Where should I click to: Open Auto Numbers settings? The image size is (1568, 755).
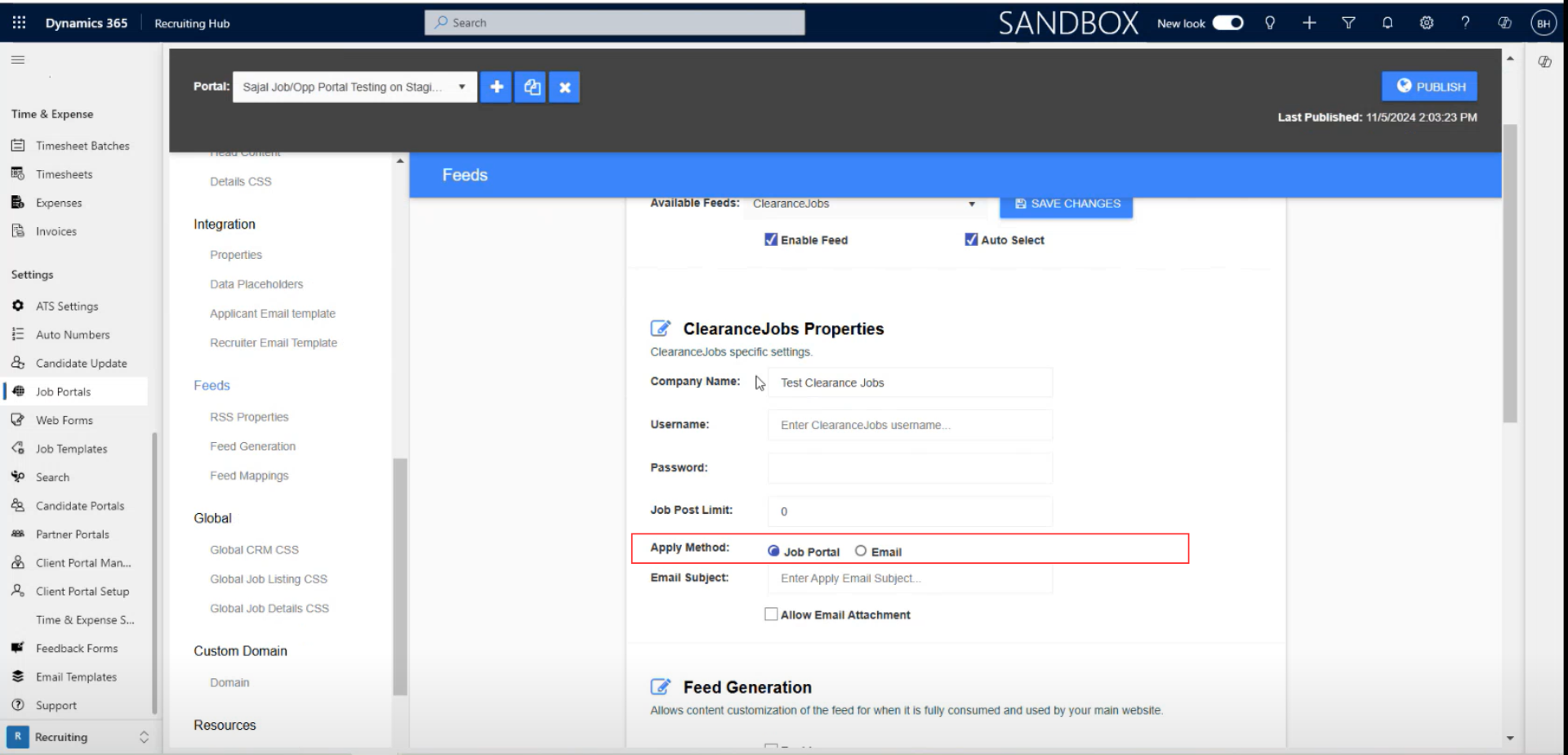click(73, 334)
